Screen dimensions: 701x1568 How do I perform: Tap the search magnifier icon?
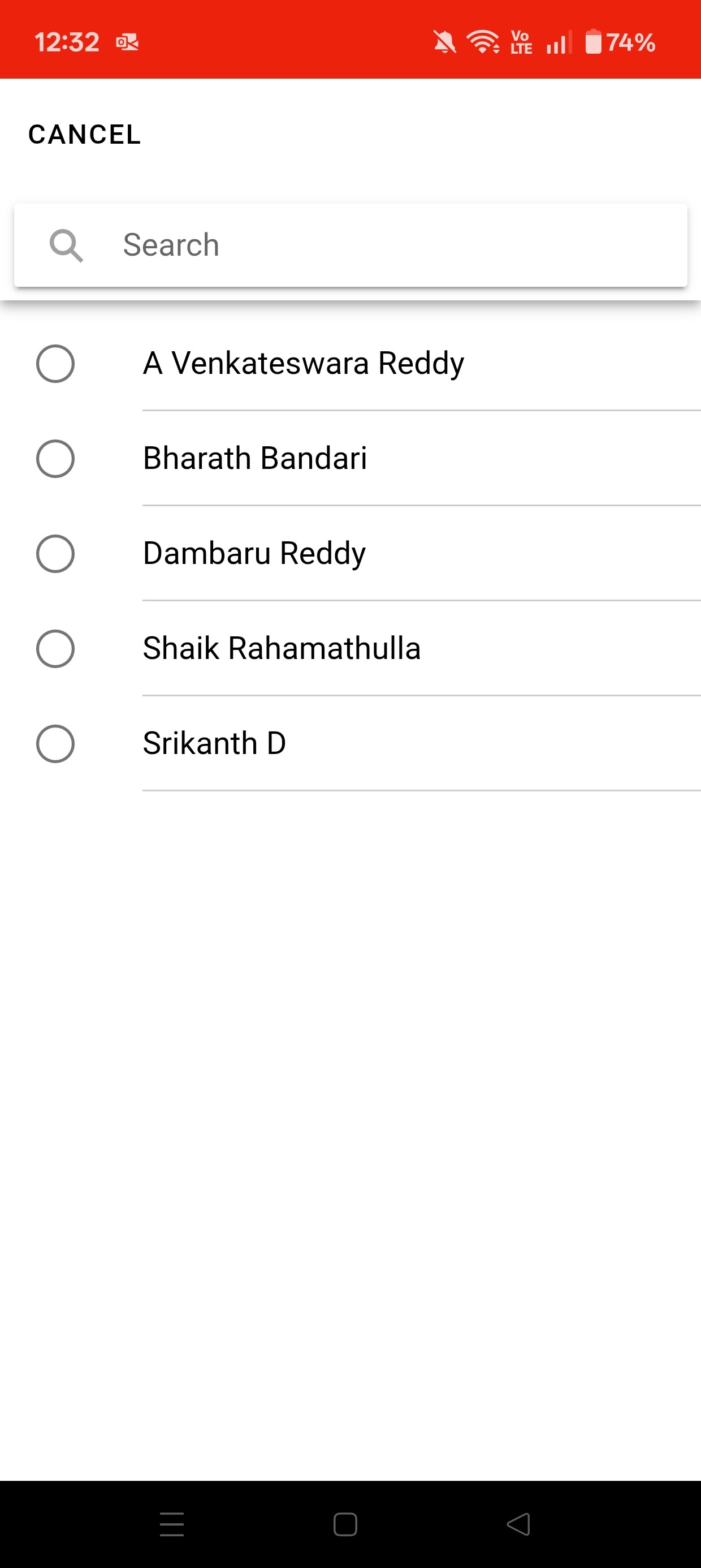pyautogui.click(x=66, y=245)
